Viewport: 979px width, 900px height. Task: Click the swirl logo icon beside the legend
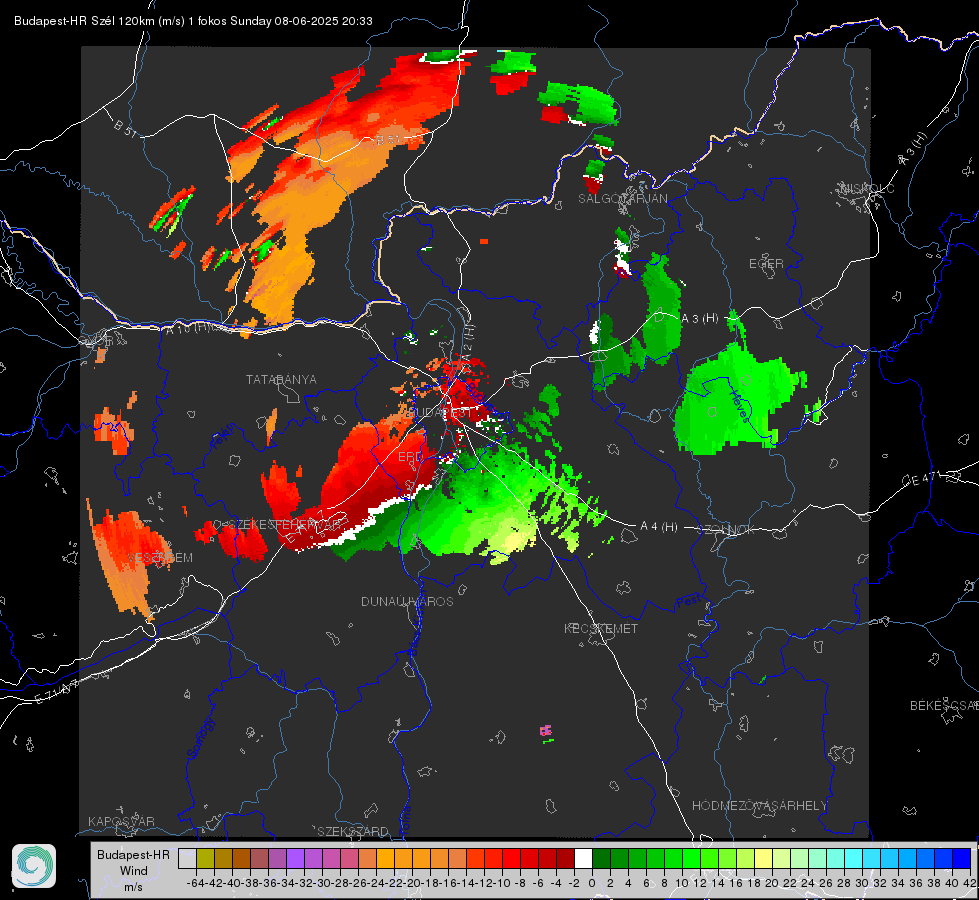point(34,866)
